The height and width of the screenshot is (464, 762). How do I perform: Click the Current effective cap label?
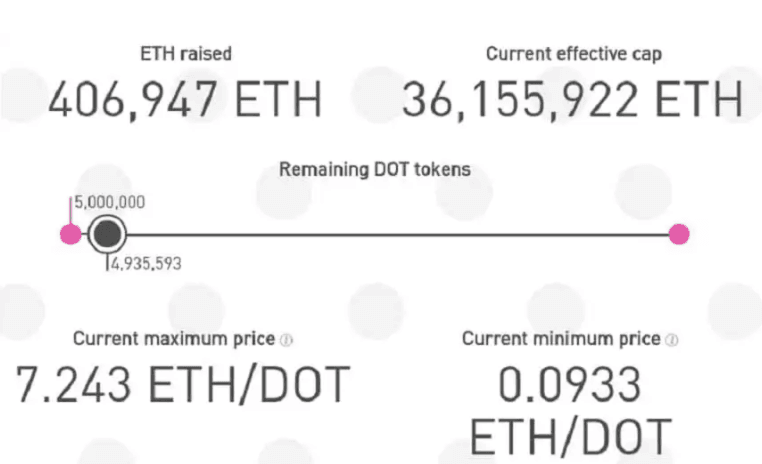pos(573,54)
